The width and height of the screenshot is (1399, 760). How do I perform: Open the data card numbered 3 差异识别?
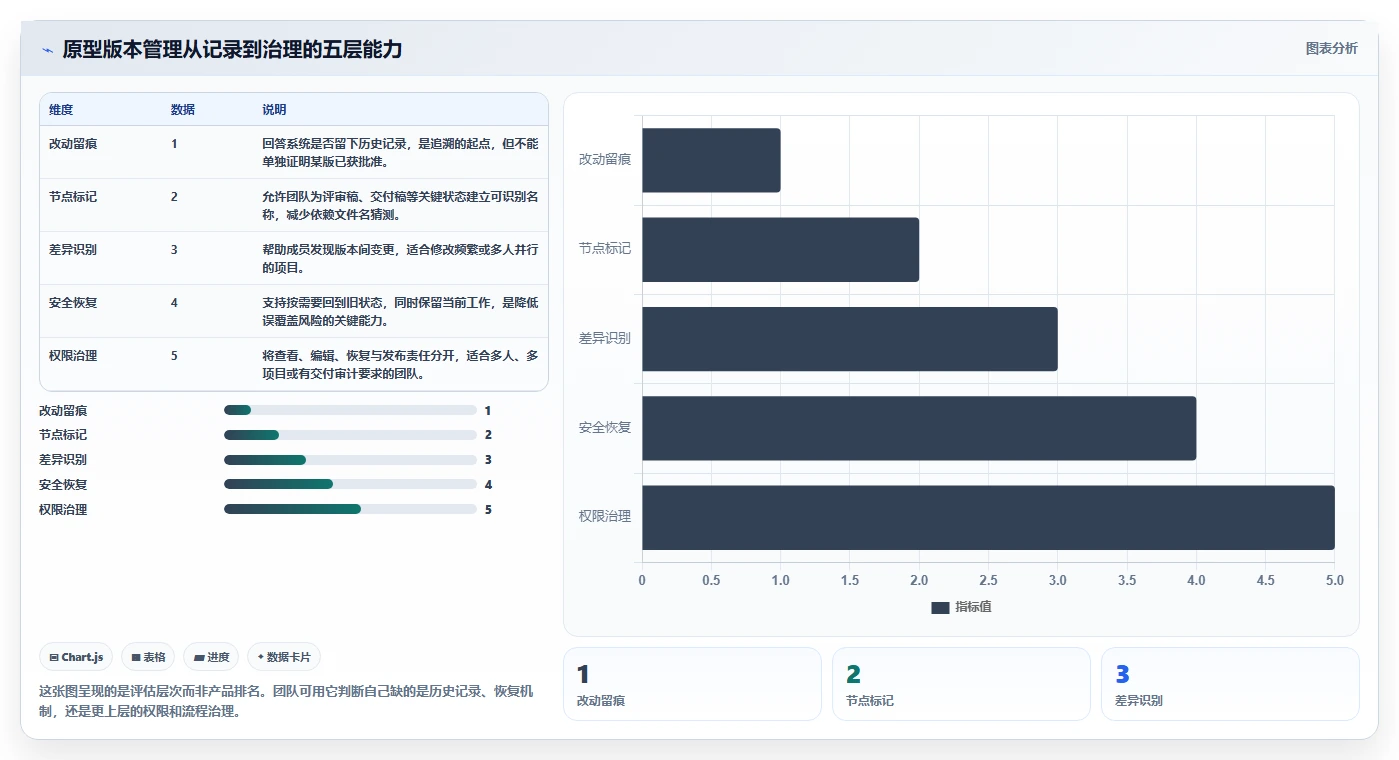(1230, 684)
